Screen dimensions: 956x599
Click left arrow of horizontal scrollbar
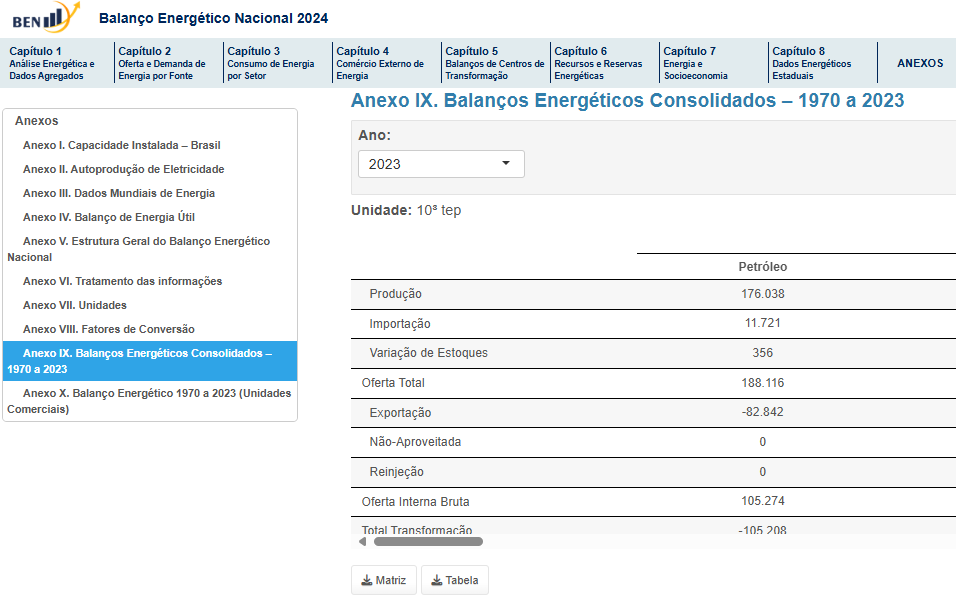coord(362,541)
